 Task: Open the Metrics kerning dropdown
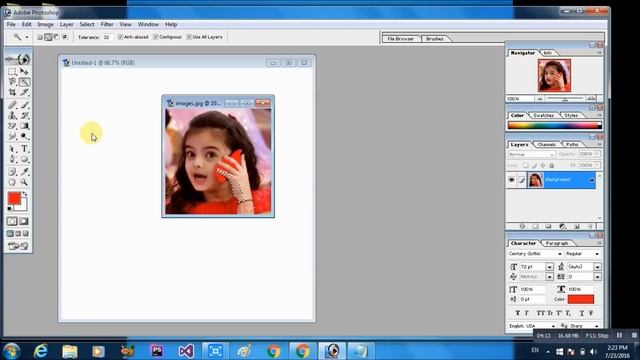(x=549, y=277)
